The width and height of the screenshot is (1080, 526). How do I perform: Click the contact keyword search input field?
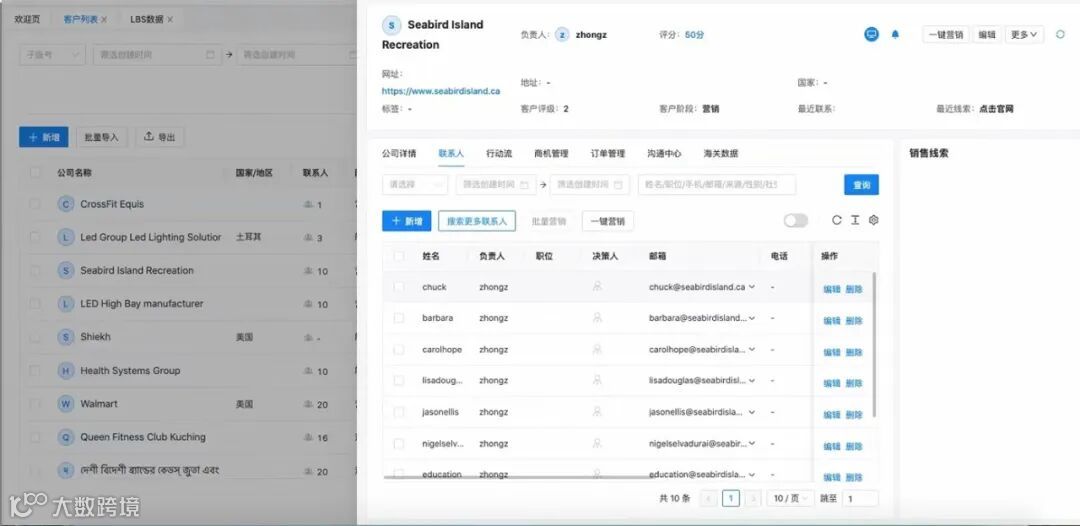coord(716,185)
